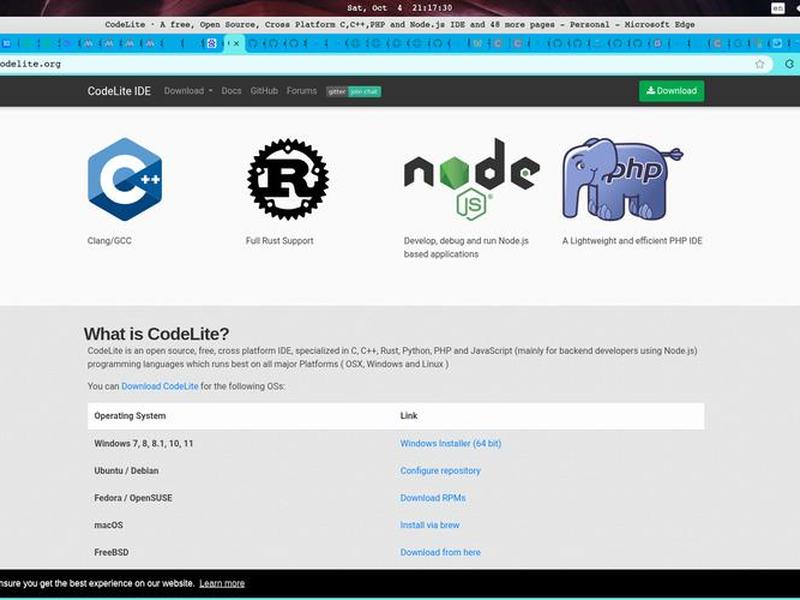Click the PHP elephant logo

(622, 179)
